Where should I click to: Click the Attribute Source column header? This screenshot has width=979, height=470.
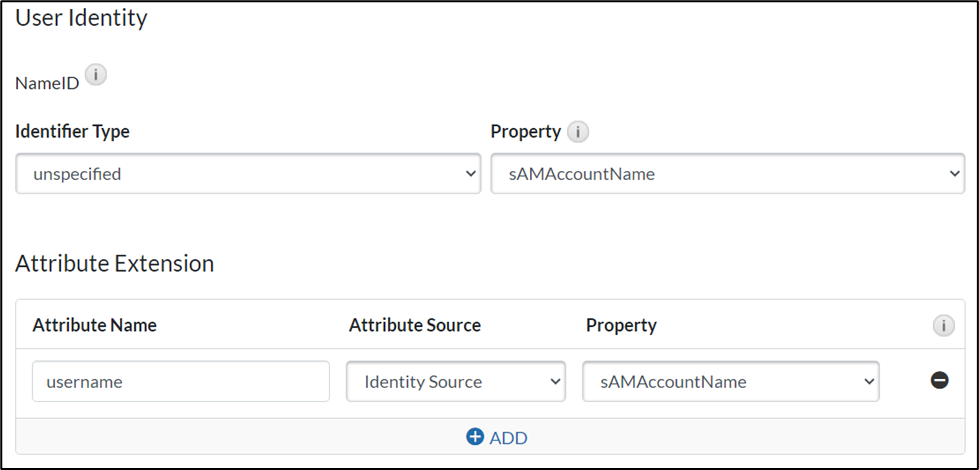[x=414, y=325]
